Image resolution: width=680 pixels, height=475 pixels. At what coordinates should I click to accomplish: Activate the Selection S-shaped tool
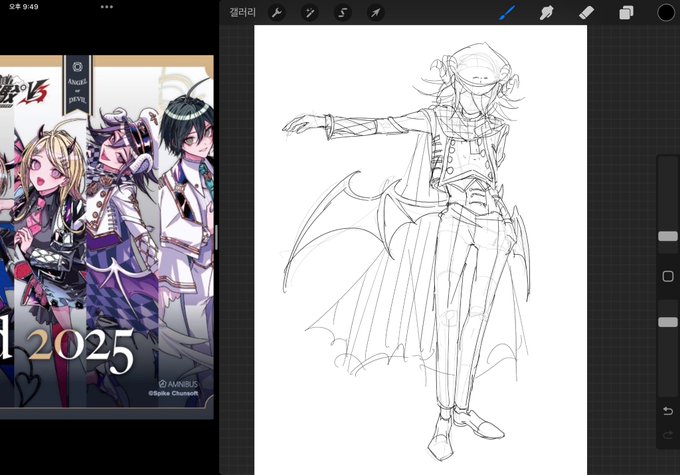pos(343,13)
